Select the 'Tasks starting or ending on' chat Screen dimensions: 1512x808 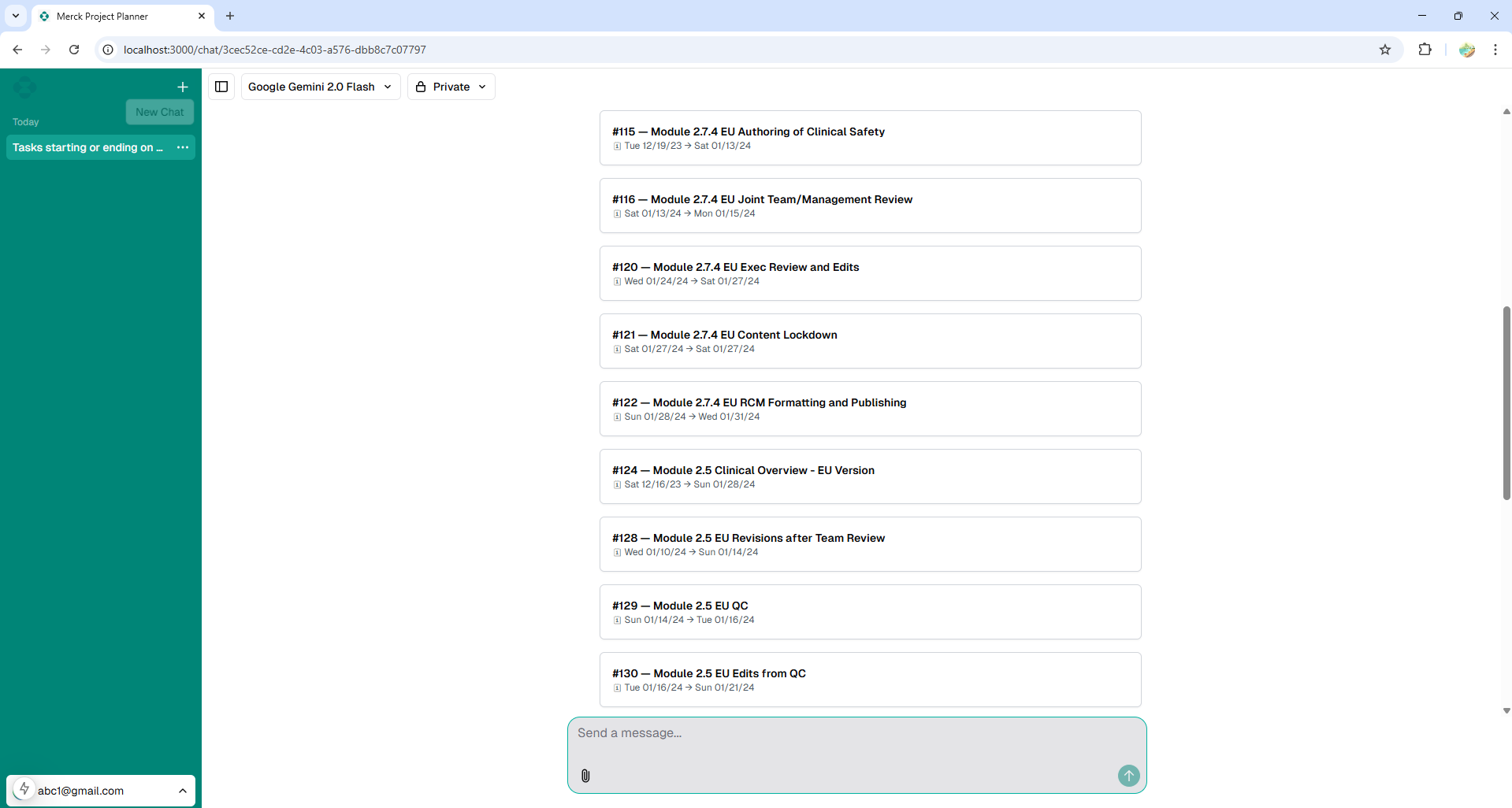(x=87, y=147)
